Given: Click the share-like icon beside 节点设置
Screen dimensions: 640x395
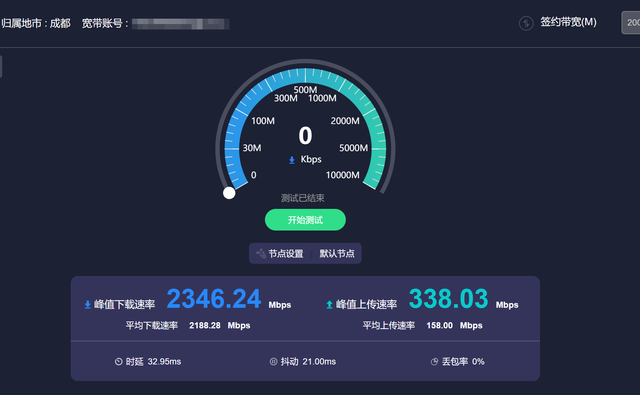Looking at the screenshot, I should pos(261,254).
